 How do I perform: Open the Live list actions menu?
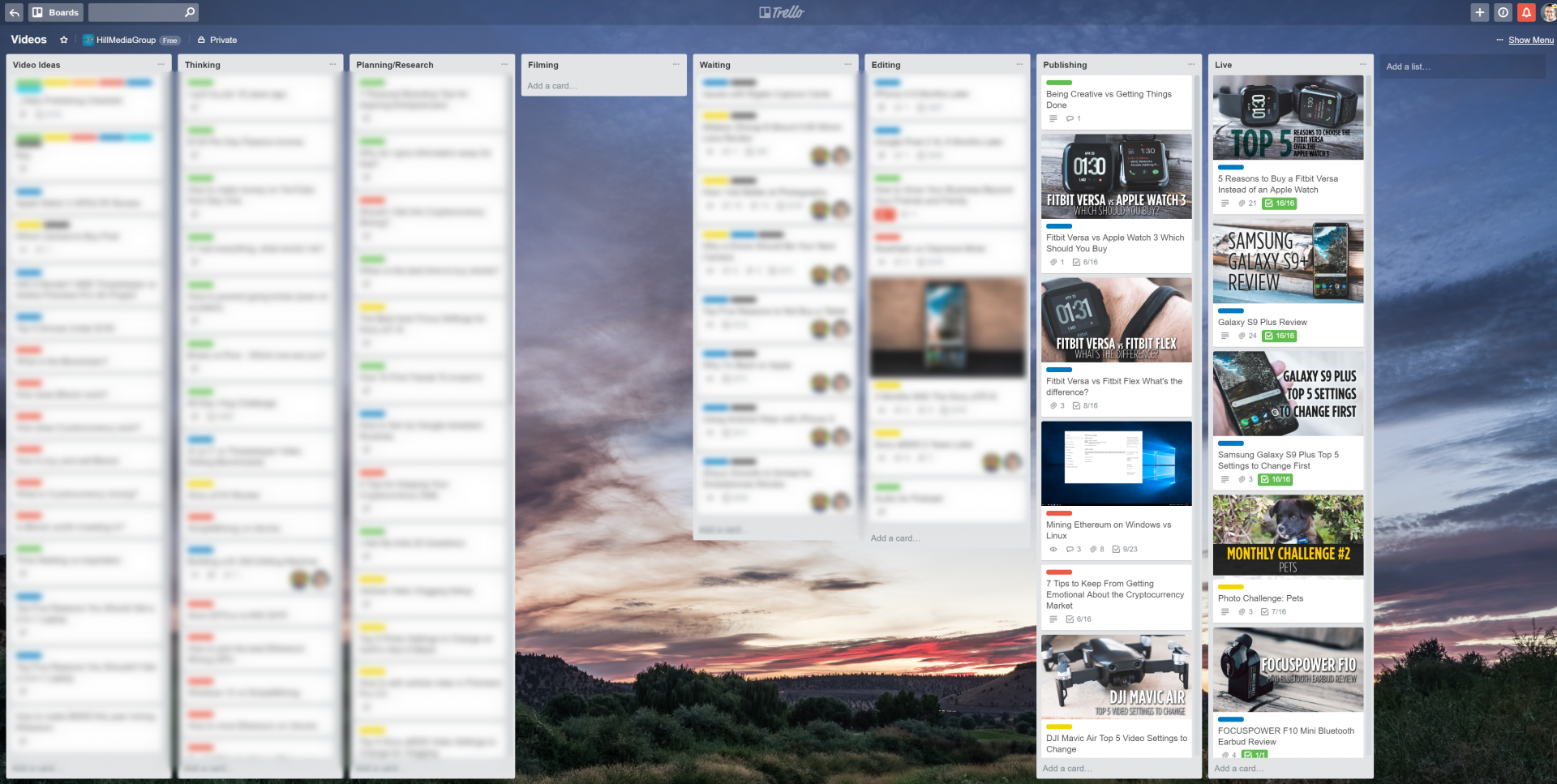(x=1363, y=64)
